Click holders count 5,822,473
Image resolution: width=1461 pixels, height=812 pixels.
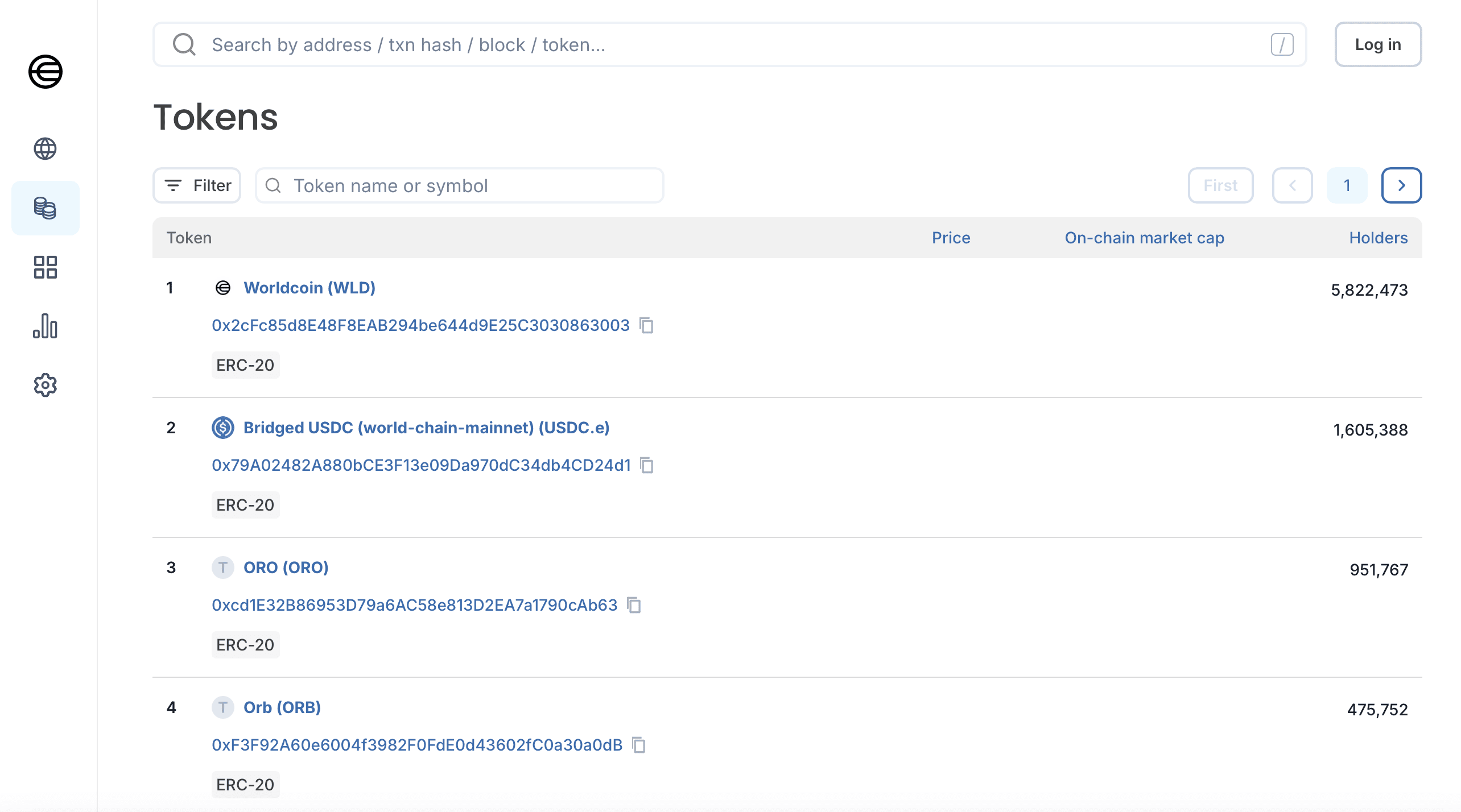pos(1369,290)
